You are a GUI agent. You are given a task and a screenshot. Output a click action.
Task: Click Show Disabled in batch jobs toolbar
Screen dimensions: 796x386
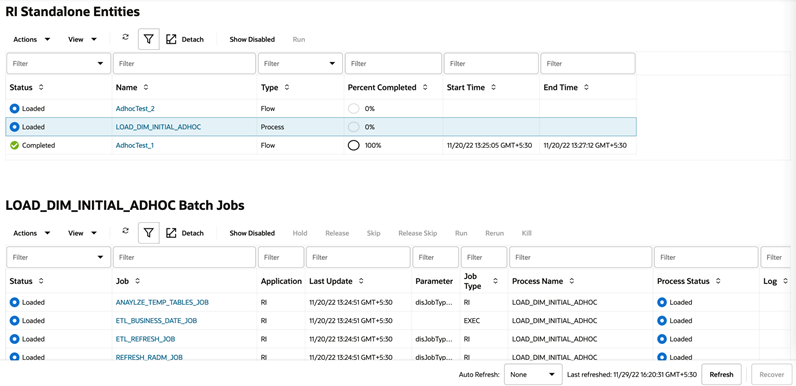pyautogui.click(x=252, y=233)
